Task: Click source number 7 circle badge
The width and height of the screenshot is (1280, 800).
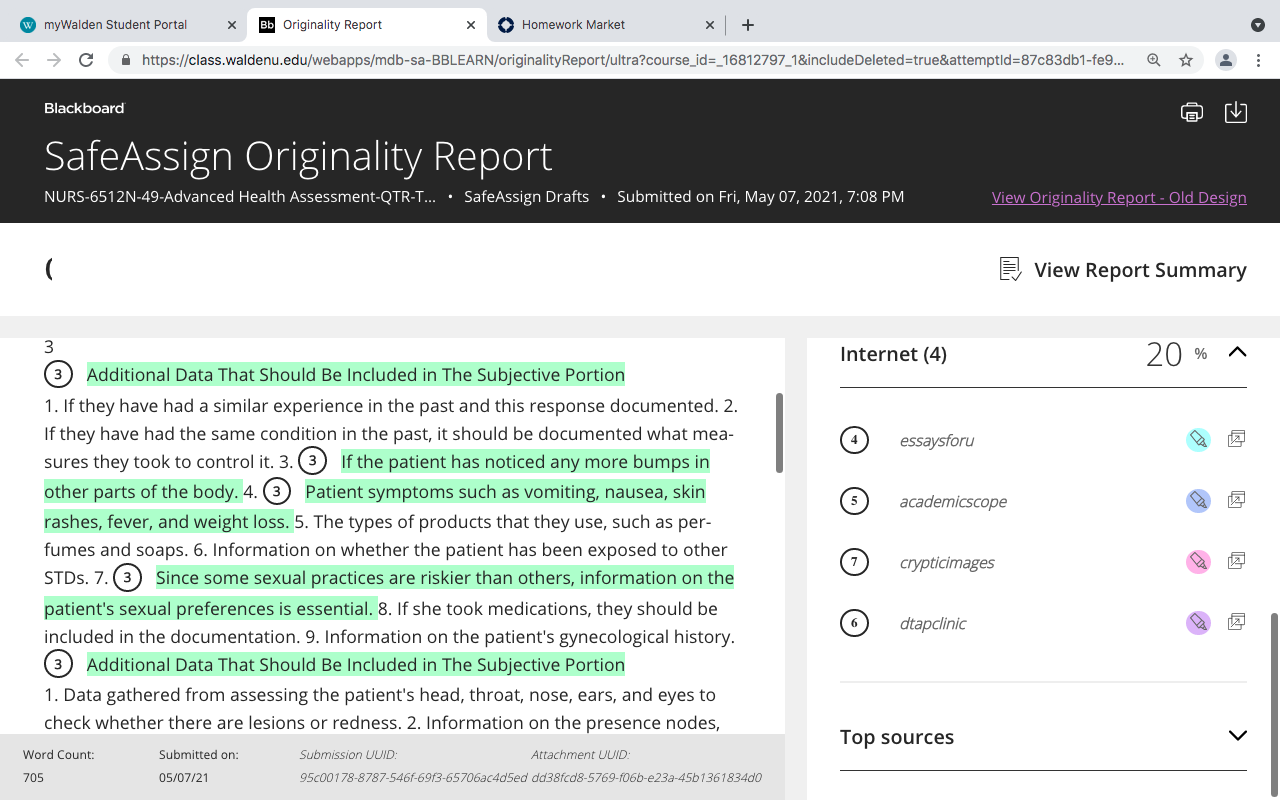Action: coord(854,562)
